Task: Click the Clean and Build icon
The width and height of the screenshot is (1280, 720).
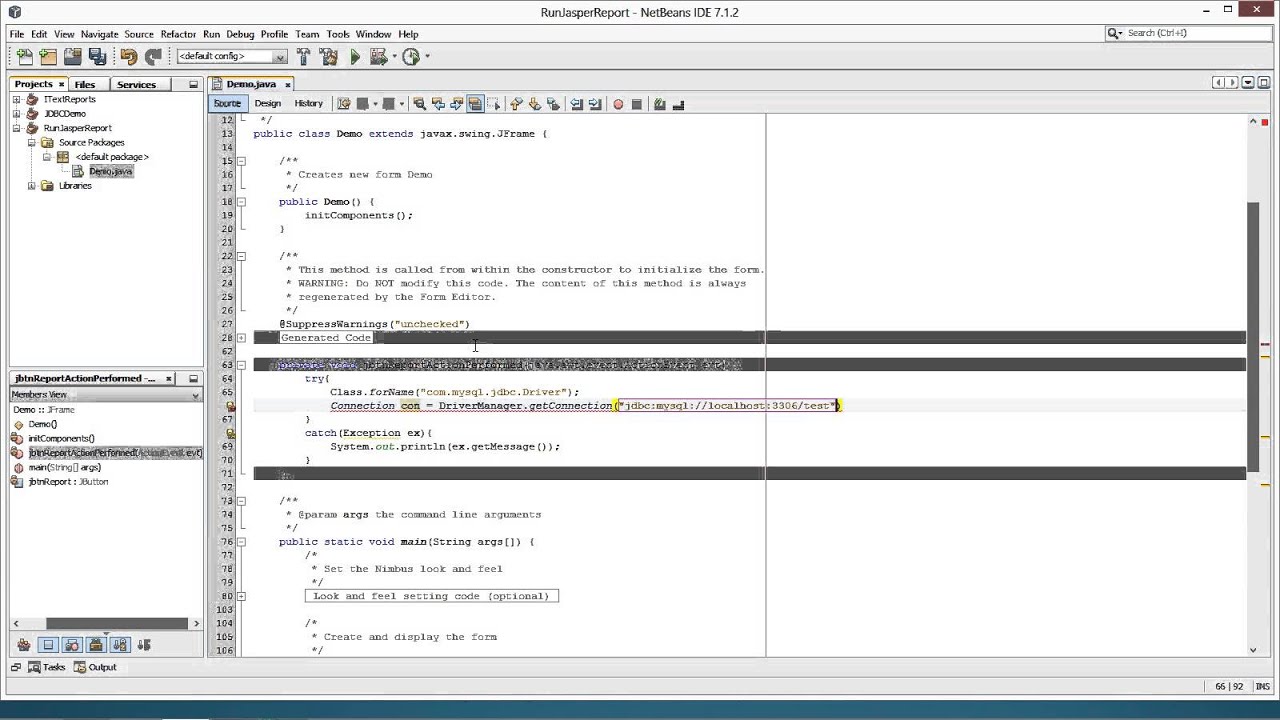Action: [328, 57]
